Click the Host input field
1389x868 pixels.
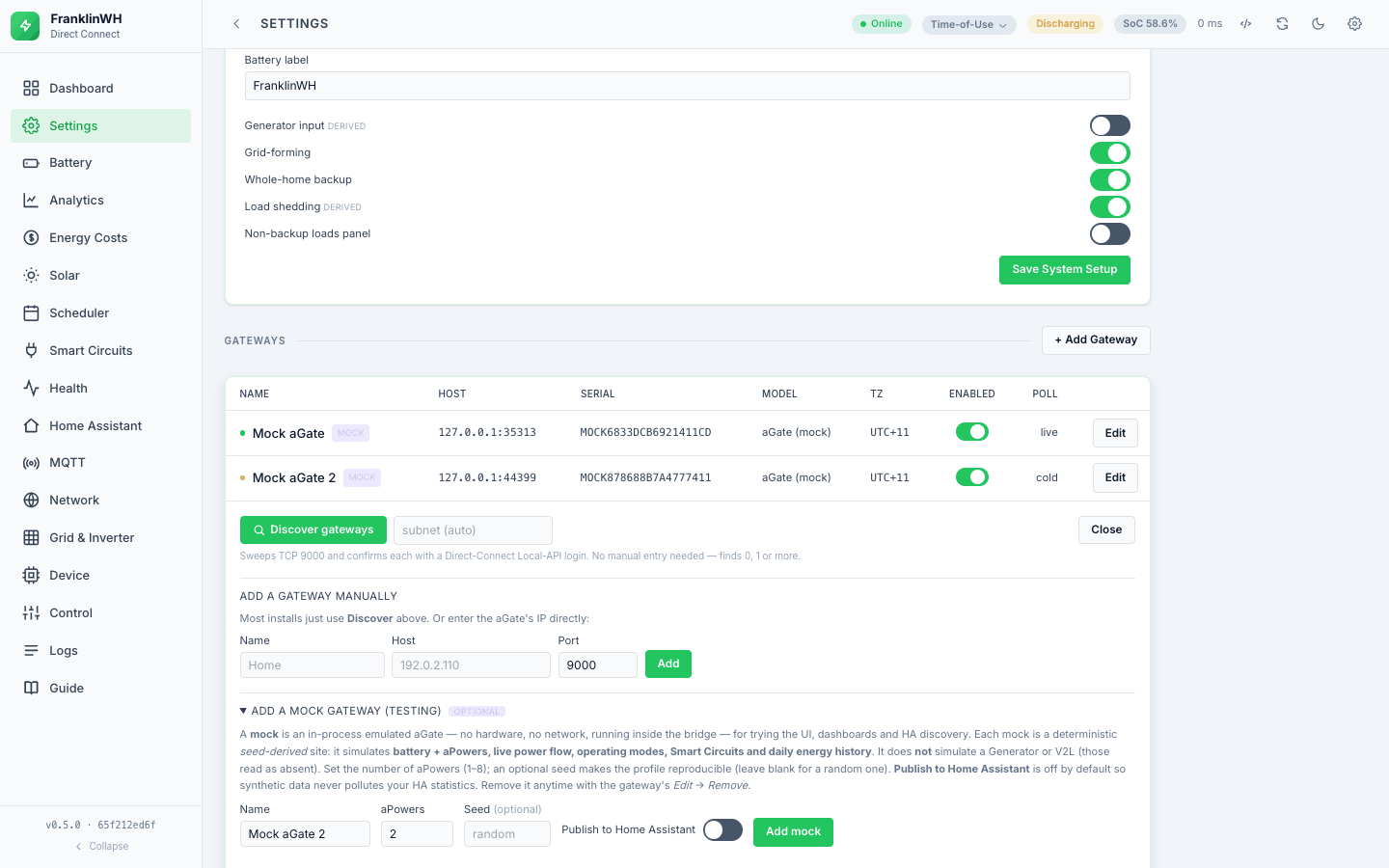click(471, 665)
